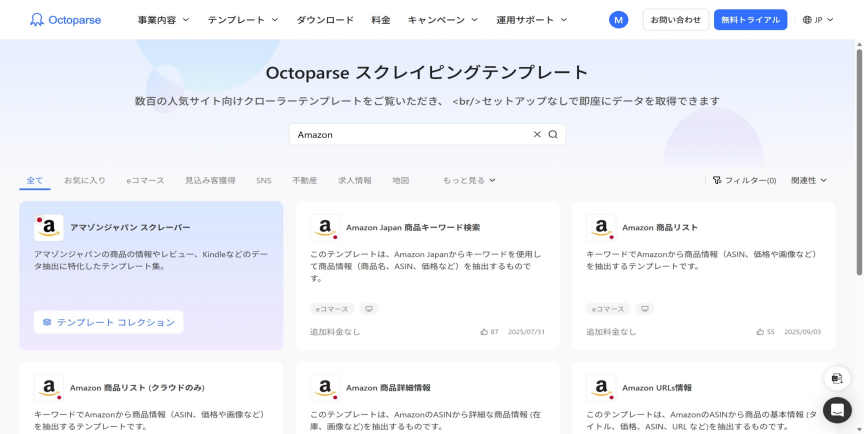Image resolution: width=864 pixels, height=434 pixels.
Task: Expand the 関連性 sort dropdown
Action: [x=809, y=181]
